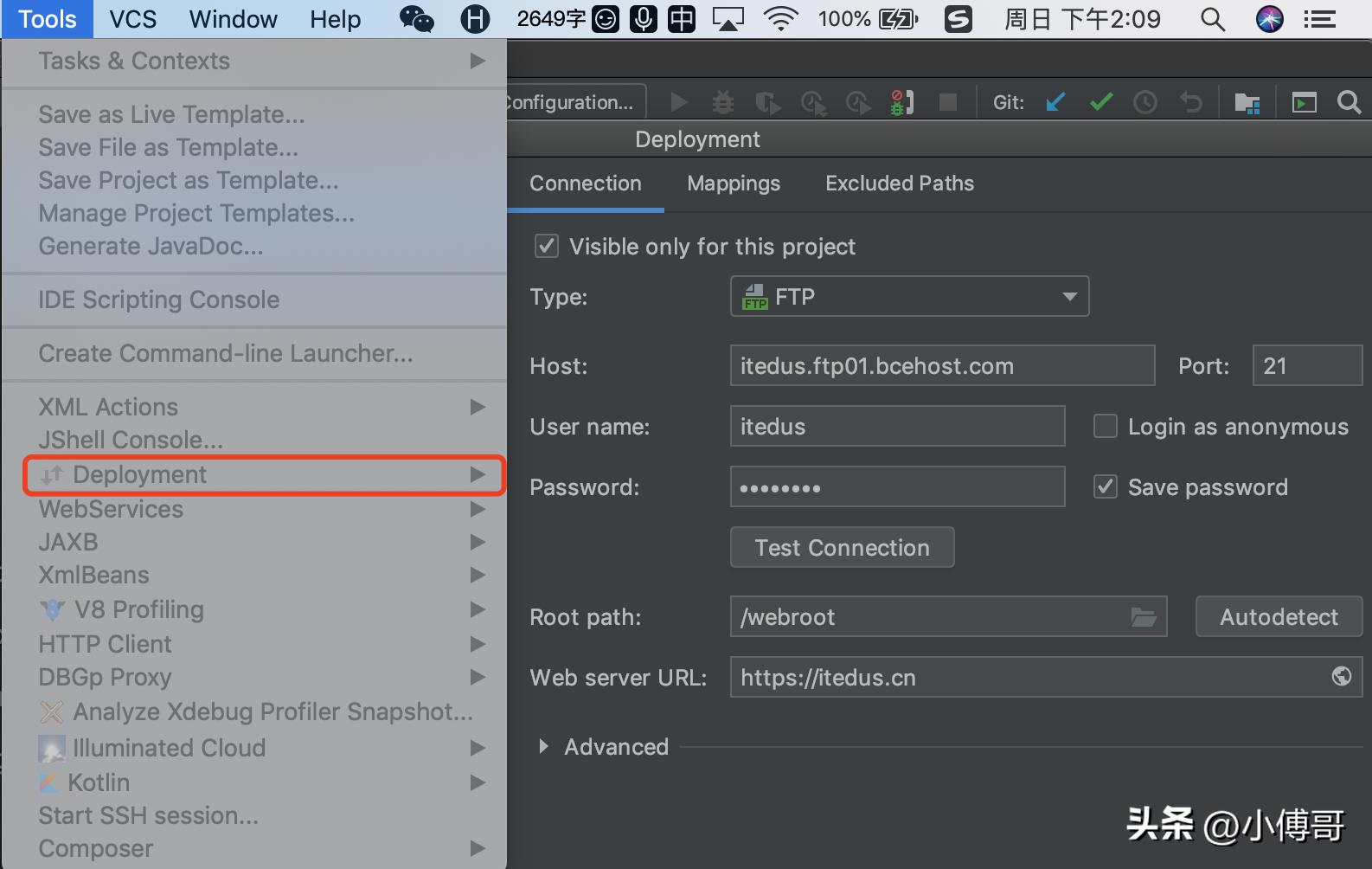Image resolution: width=1372 pixels, height=869 pixels.
Task: Open WeChat from the macOS menu bar
Action: tap(416, 19)
